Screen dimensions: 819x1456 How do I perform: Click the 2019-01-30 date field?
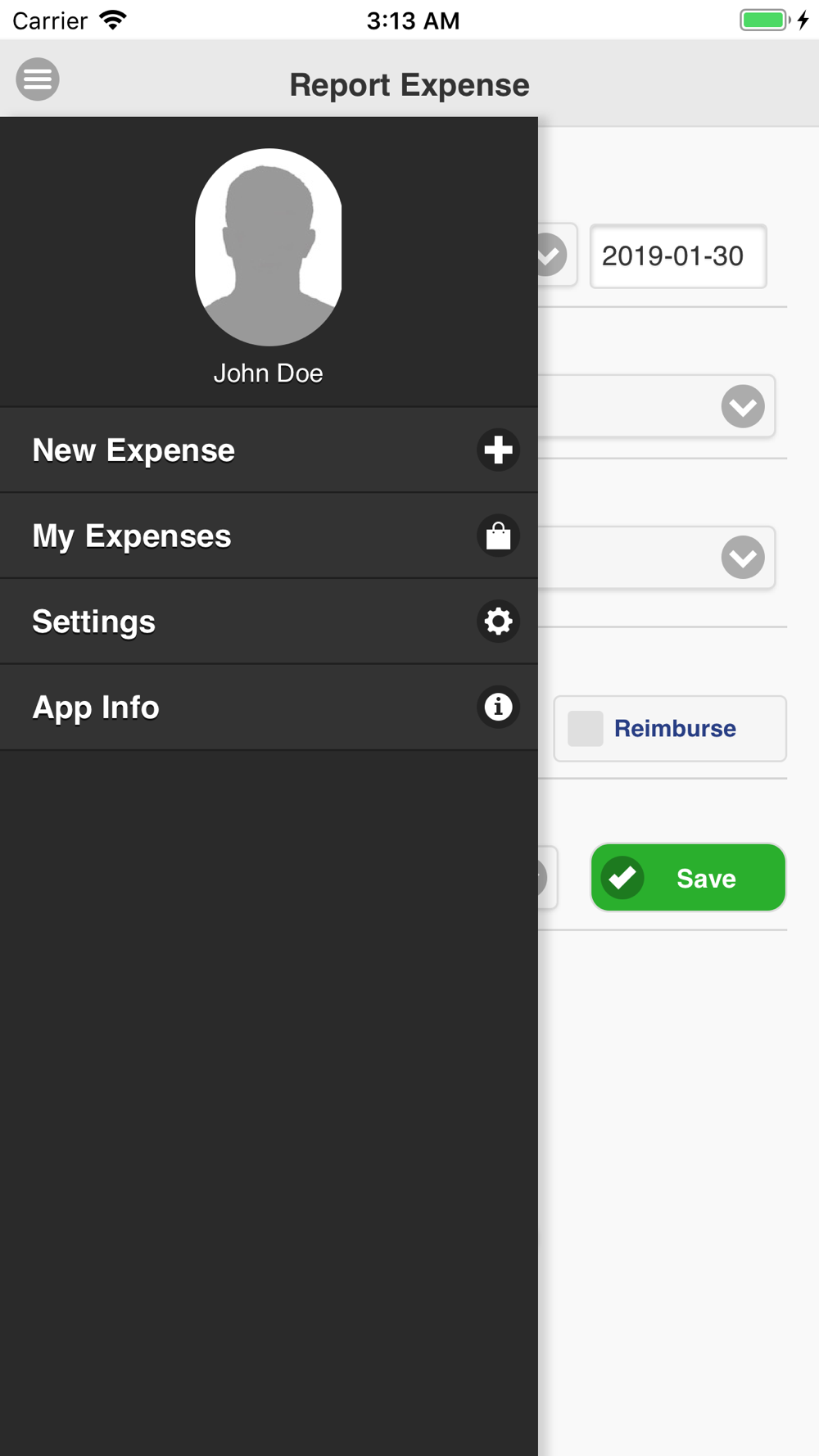point(678,256)
